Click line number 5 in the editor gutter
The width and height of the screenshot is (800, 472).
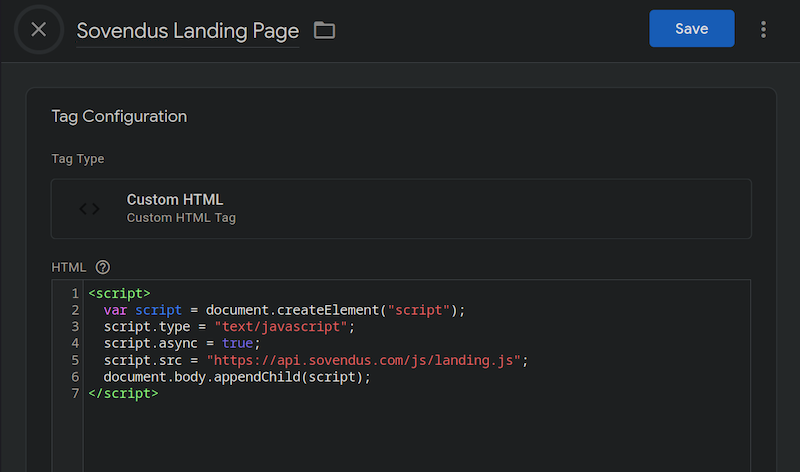coord(75,360)
